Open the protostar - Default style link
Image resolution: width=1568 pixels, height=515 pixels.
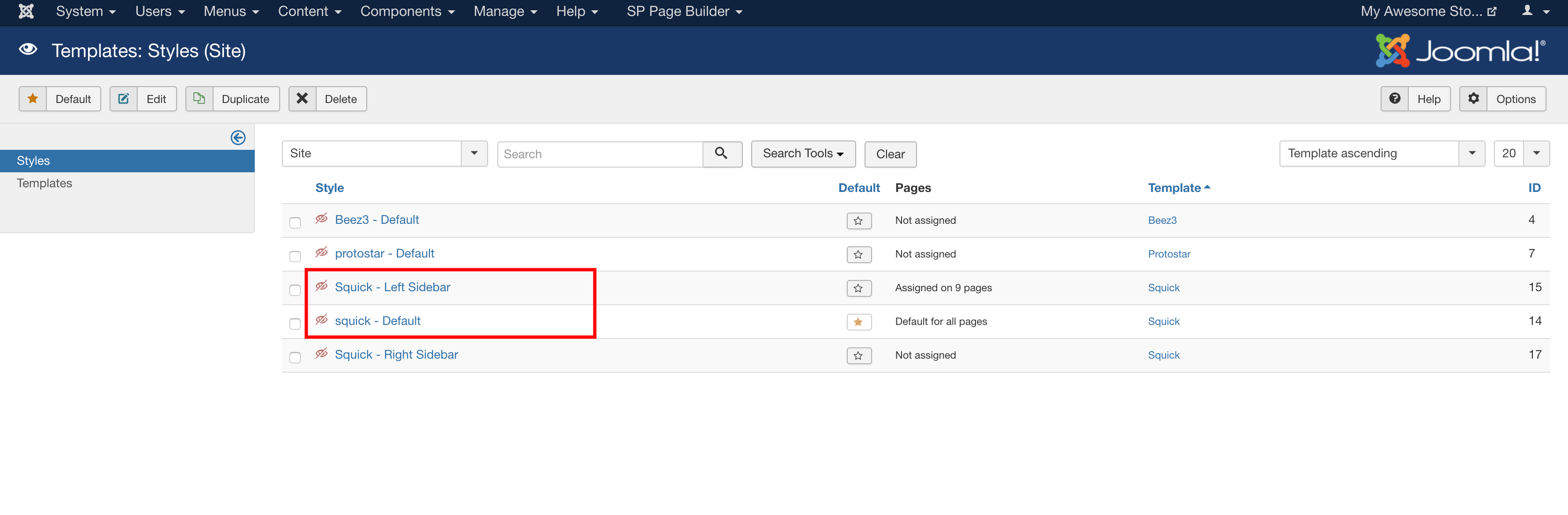[x=385, y=253]
